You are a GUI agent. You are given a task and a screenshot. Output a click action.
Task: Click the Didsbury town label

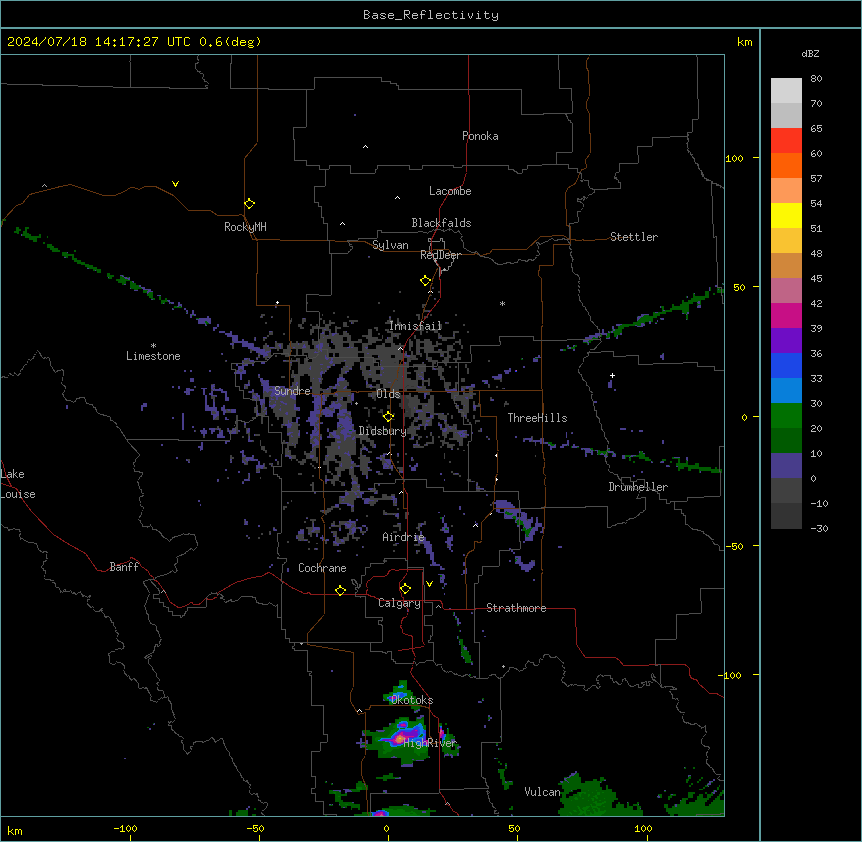pyautogui.click(x=383, y=431)
